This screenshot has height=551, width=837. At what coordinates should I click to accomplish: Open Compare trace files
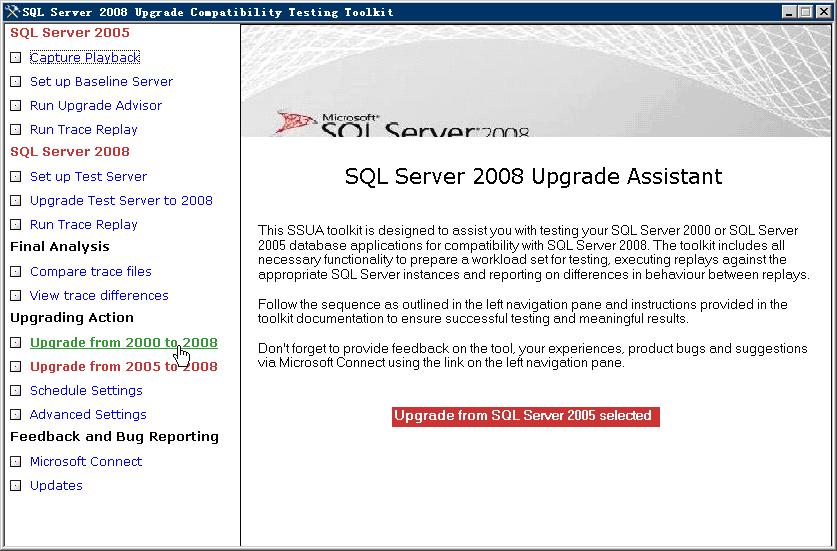[x=91, y=272]
